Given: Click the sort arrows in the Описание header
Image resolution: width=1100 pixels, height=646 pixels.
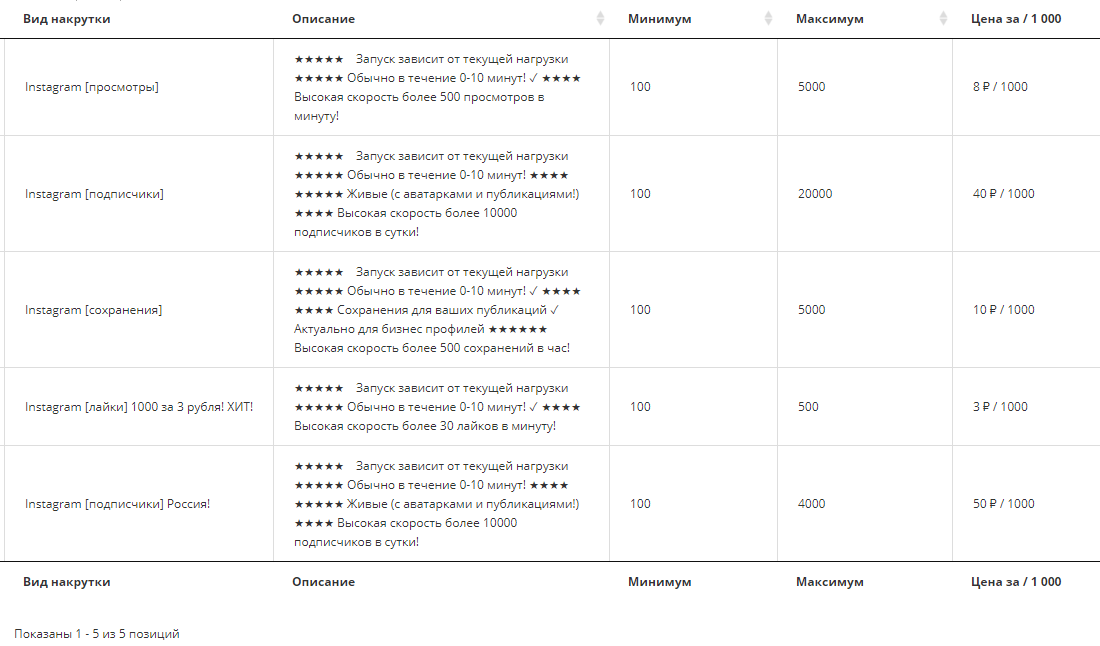Looking at the screenshot, I should (600, 19).
